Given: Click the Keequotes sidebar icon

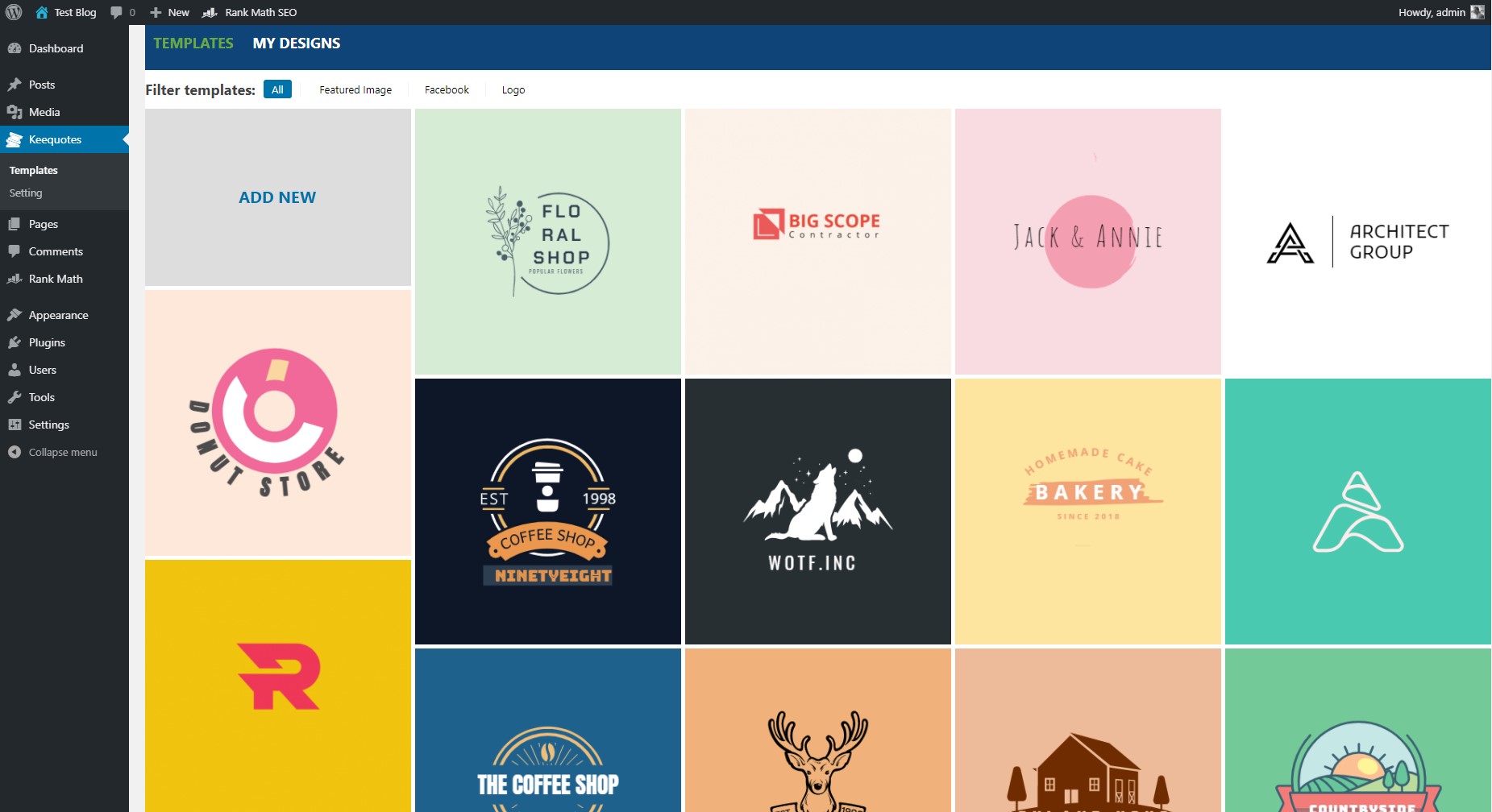Looking at the screenshot, I should point(15,139).
